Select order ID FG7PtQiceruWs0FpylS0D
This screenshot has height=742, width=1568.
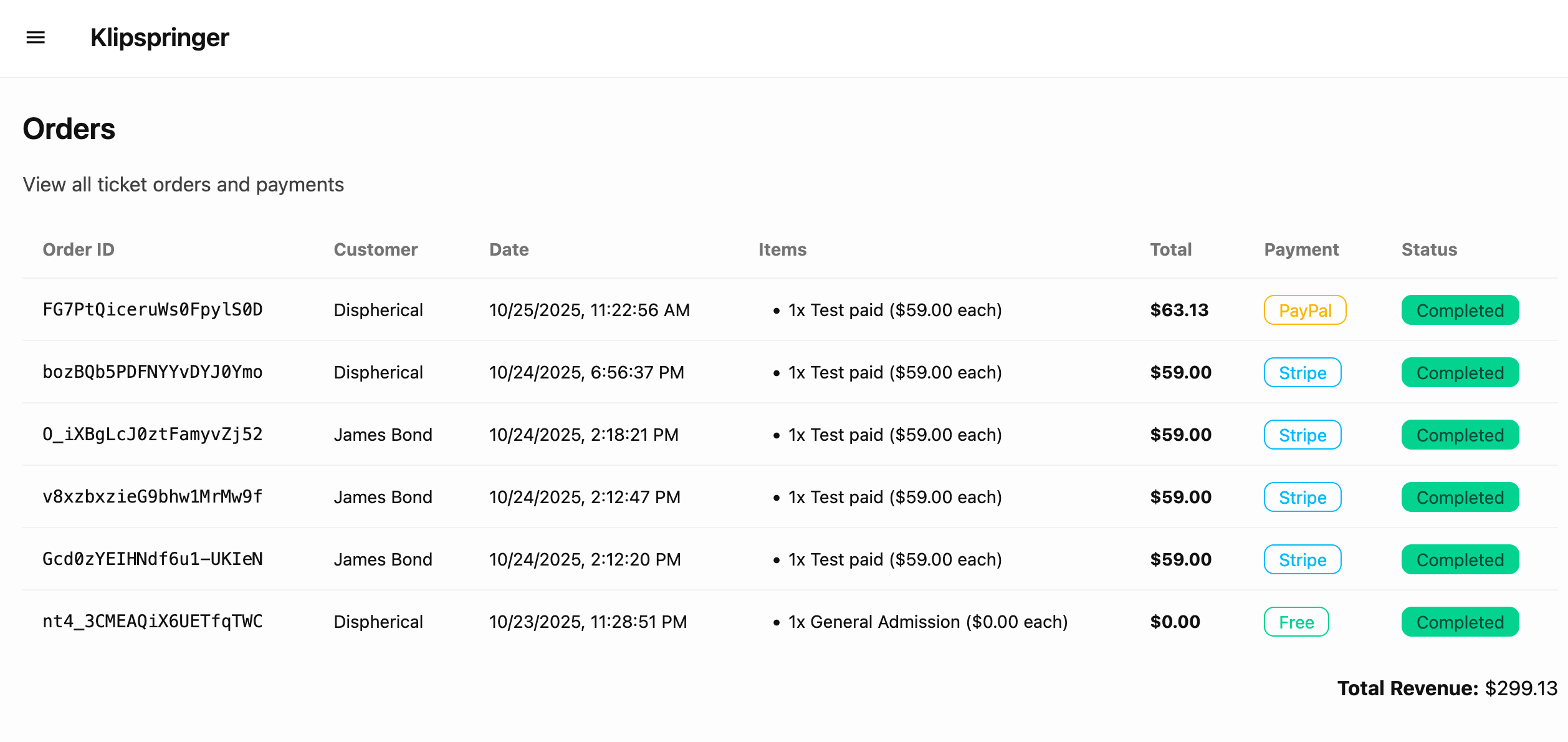[x=152, y=310]
